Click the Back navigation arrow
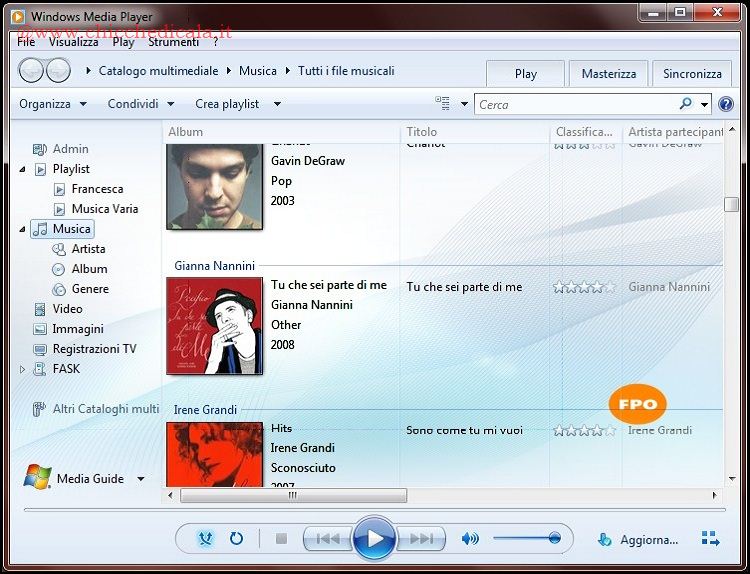The width and height of the screenshot is (750, 574). (x=32, y=71)
